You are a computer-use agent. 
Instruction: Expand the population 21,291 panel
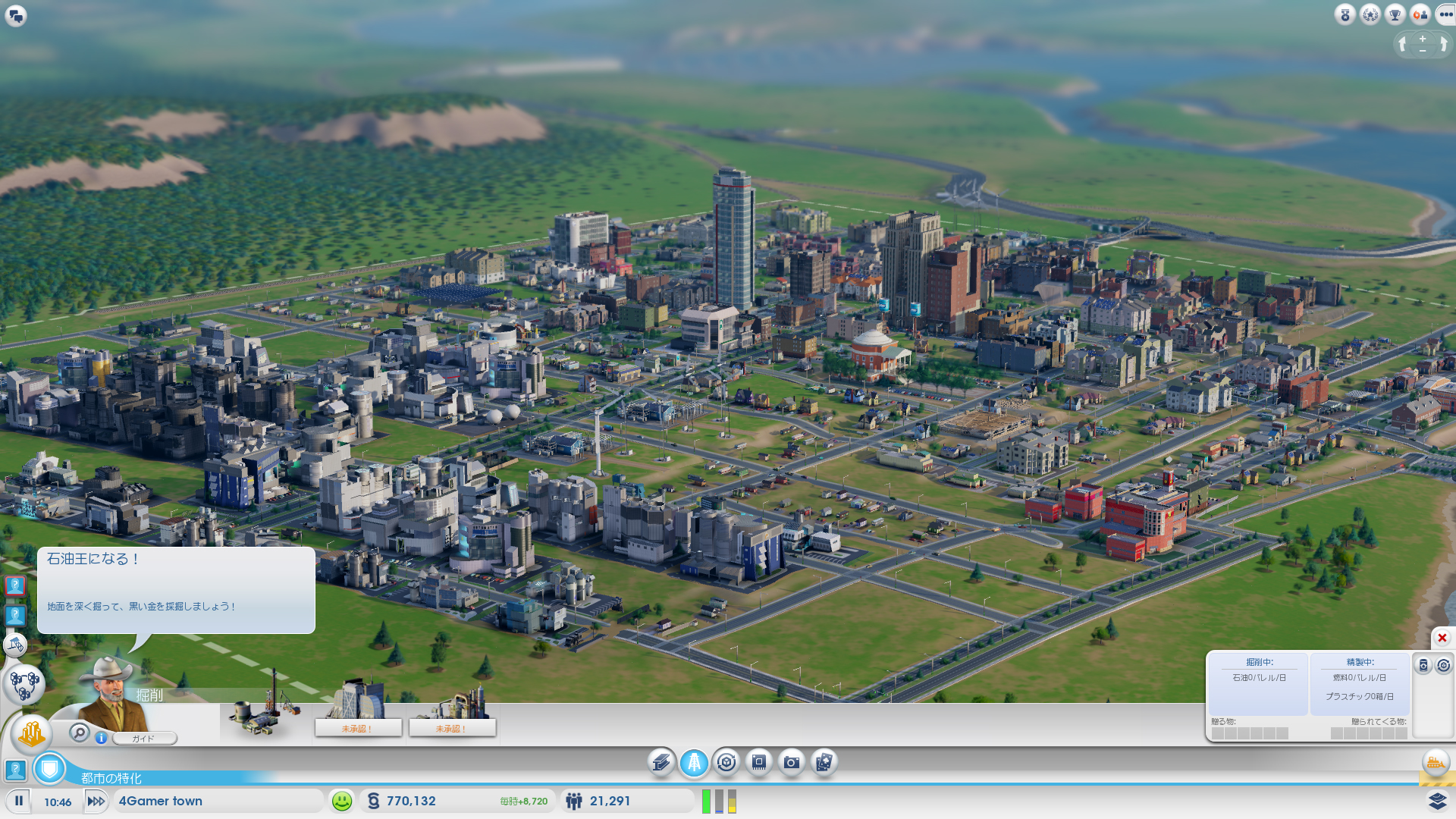pyautogui.click(x=609, y=801)
